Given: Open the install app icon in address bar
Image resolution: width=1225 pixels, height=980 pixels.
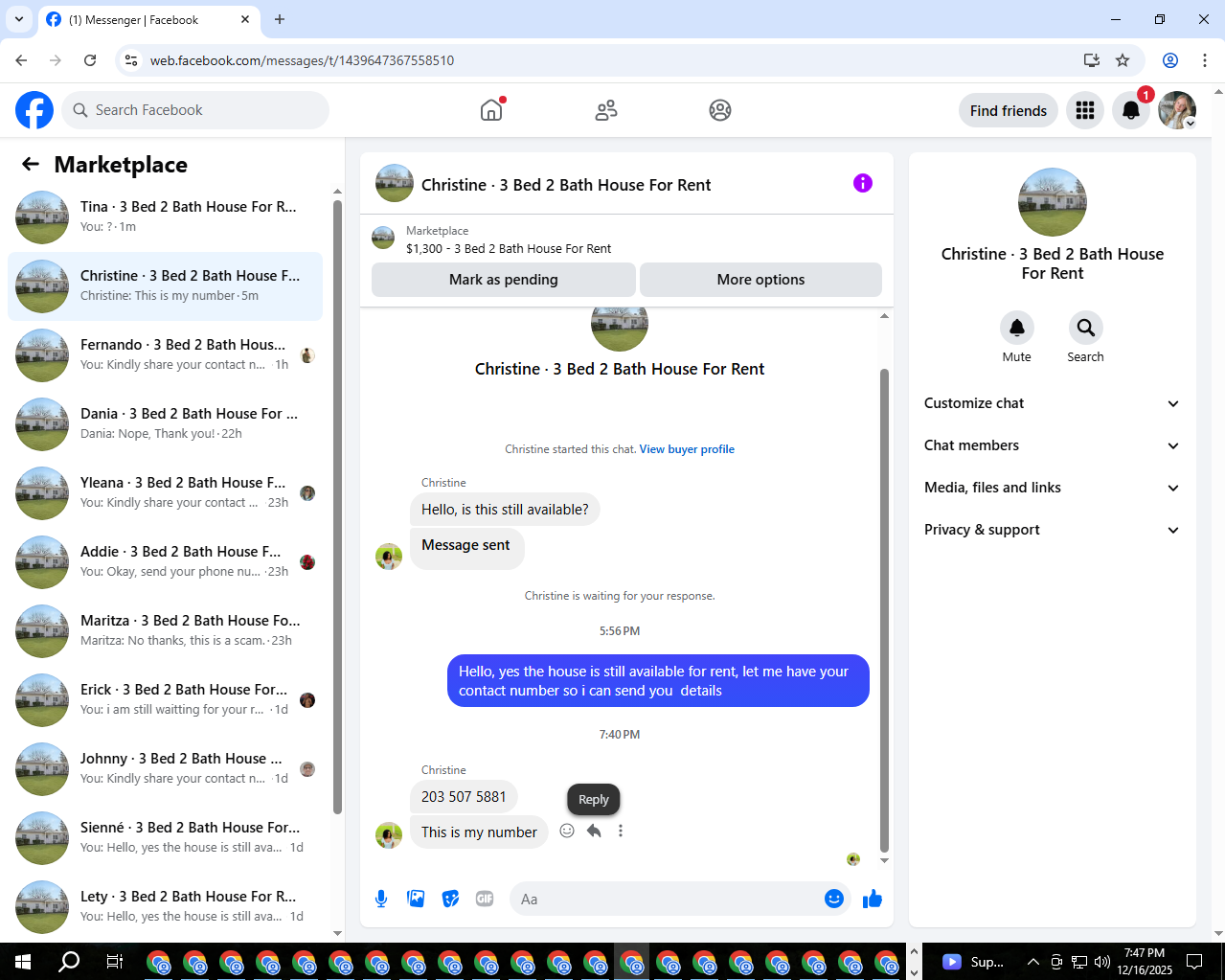Looking at the screenshot, I should pyautogui.click(x=1091, y=60).
